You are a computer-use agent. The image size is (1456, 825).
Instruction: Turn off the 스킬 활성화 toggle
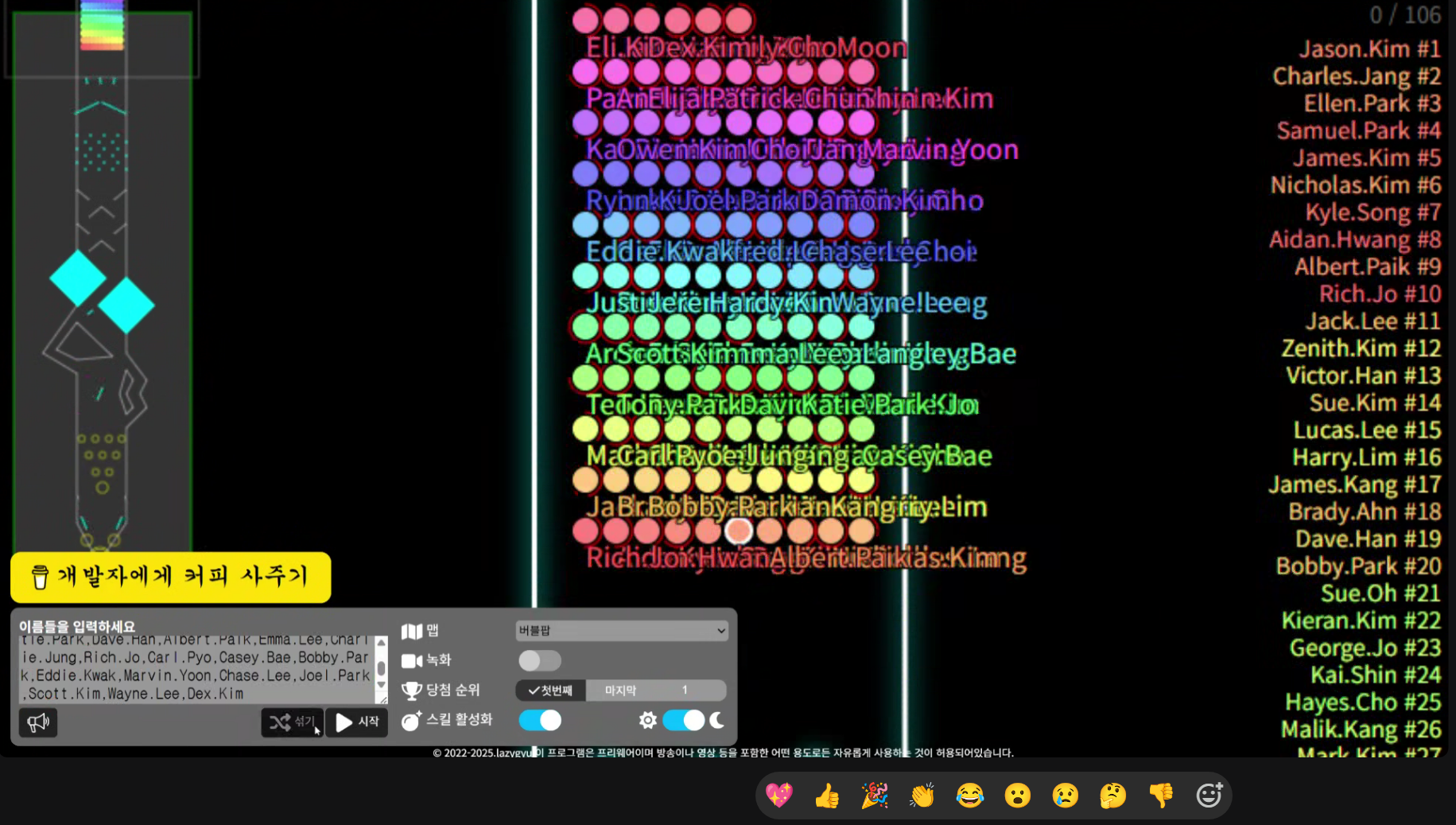(540, 720)
